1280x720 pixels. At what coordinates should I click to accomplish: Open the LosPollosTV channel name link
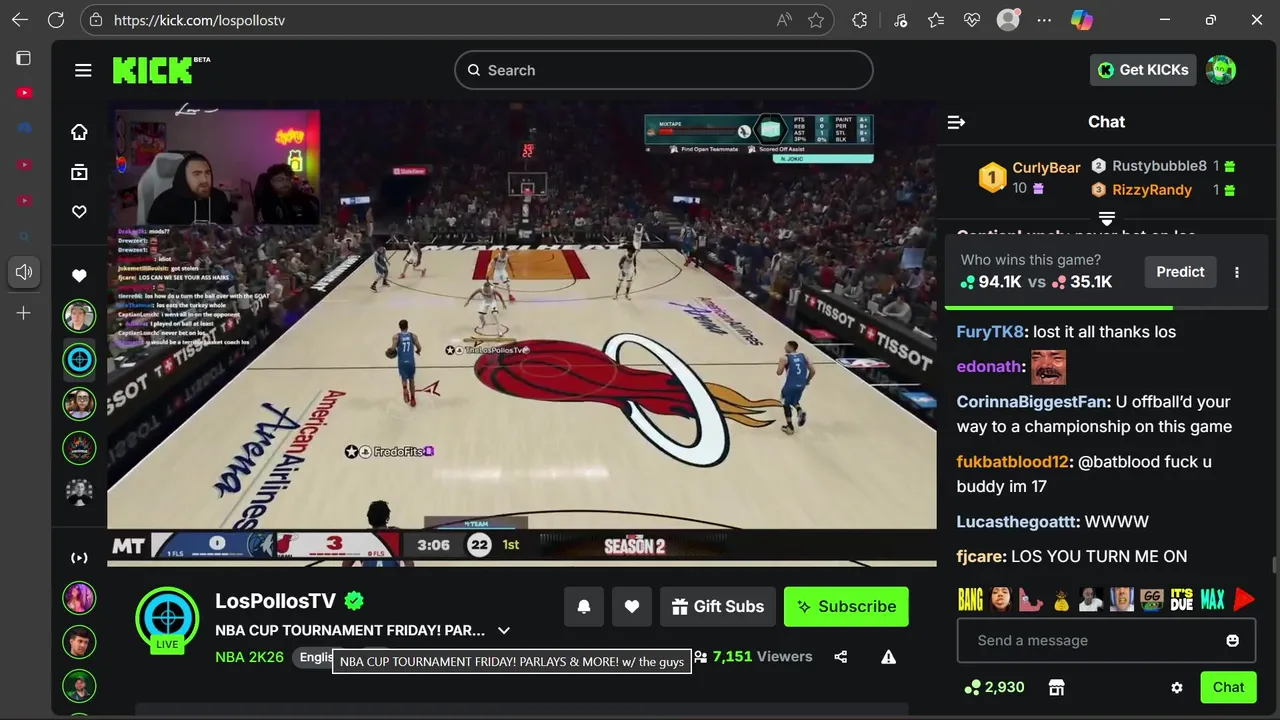click(275, 601)
